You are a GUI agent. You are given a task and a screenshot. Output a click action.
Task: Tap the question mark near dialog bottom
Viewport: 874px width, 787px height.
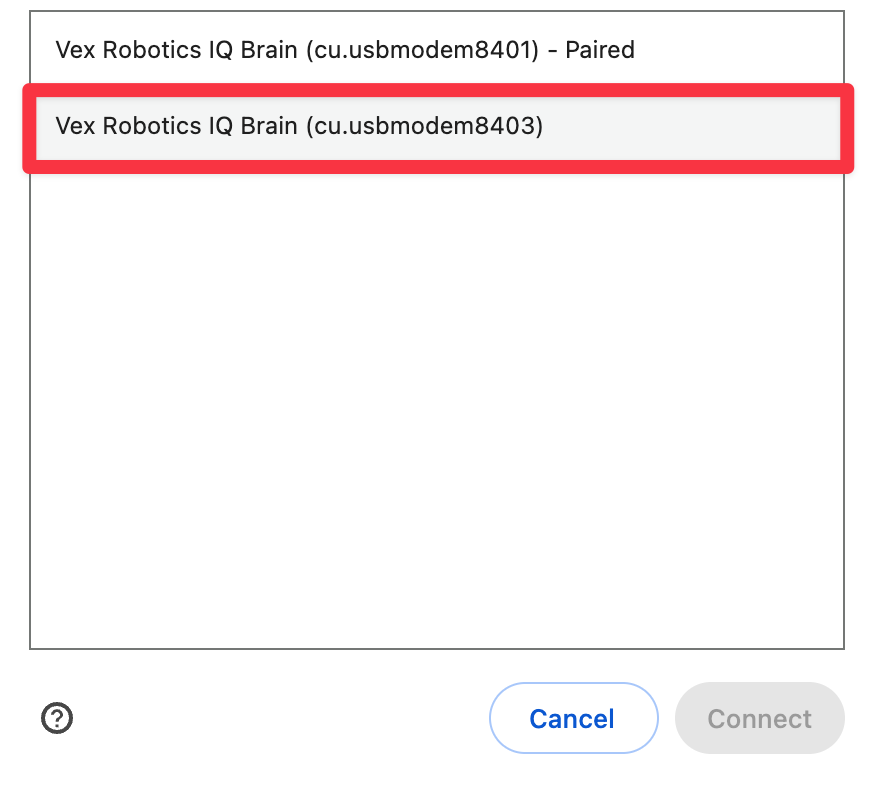[x=57, y=719]
